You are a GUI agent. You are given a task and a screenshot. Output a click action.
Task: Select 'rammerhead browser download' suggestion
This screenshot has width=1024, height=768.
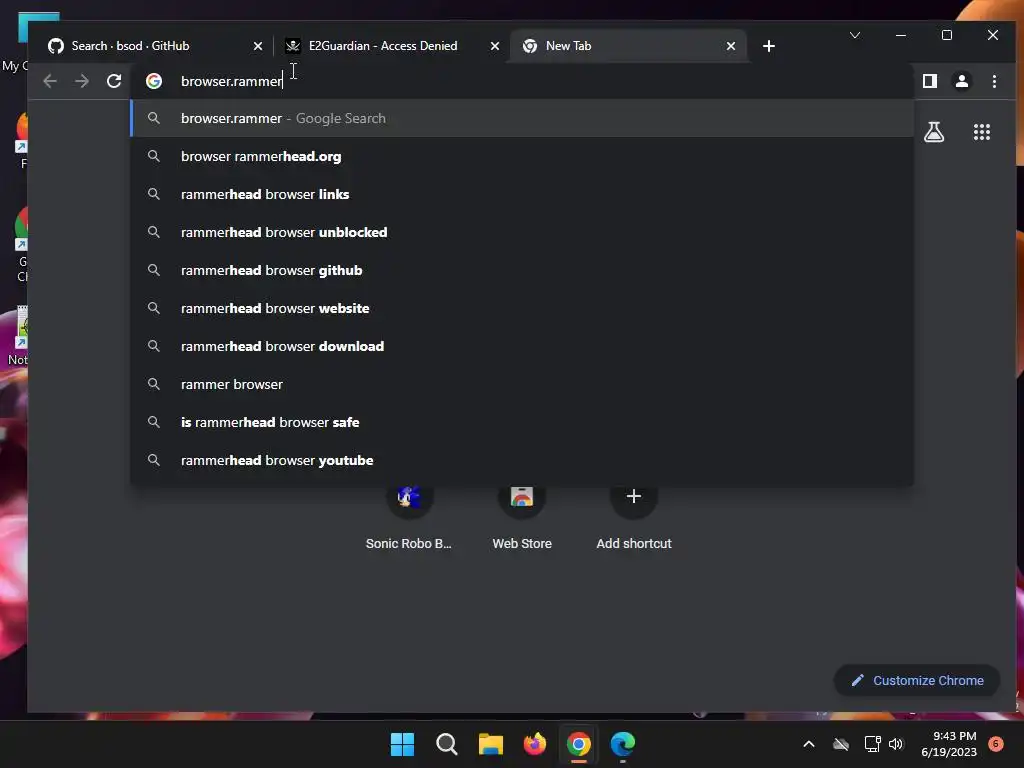[x=522, y=346]
